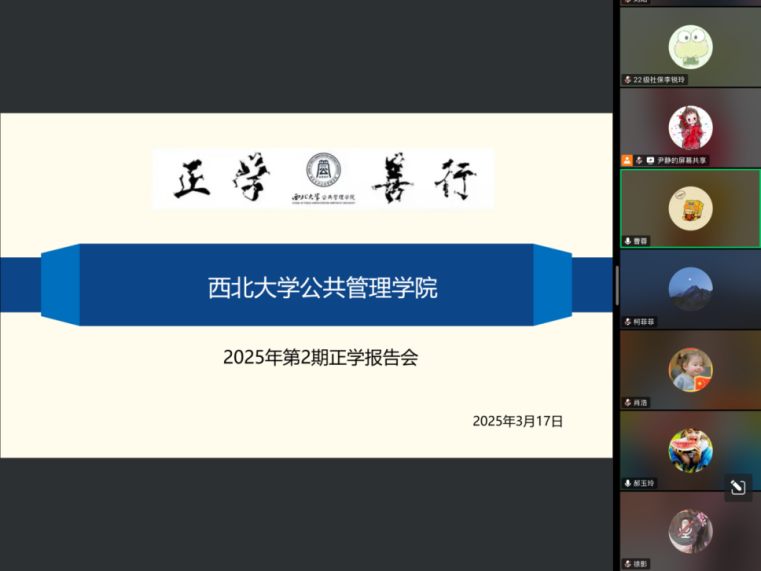Click the participant list vertical scrollbar
Viewport: 761px width, 571px height.
(616, 285)
